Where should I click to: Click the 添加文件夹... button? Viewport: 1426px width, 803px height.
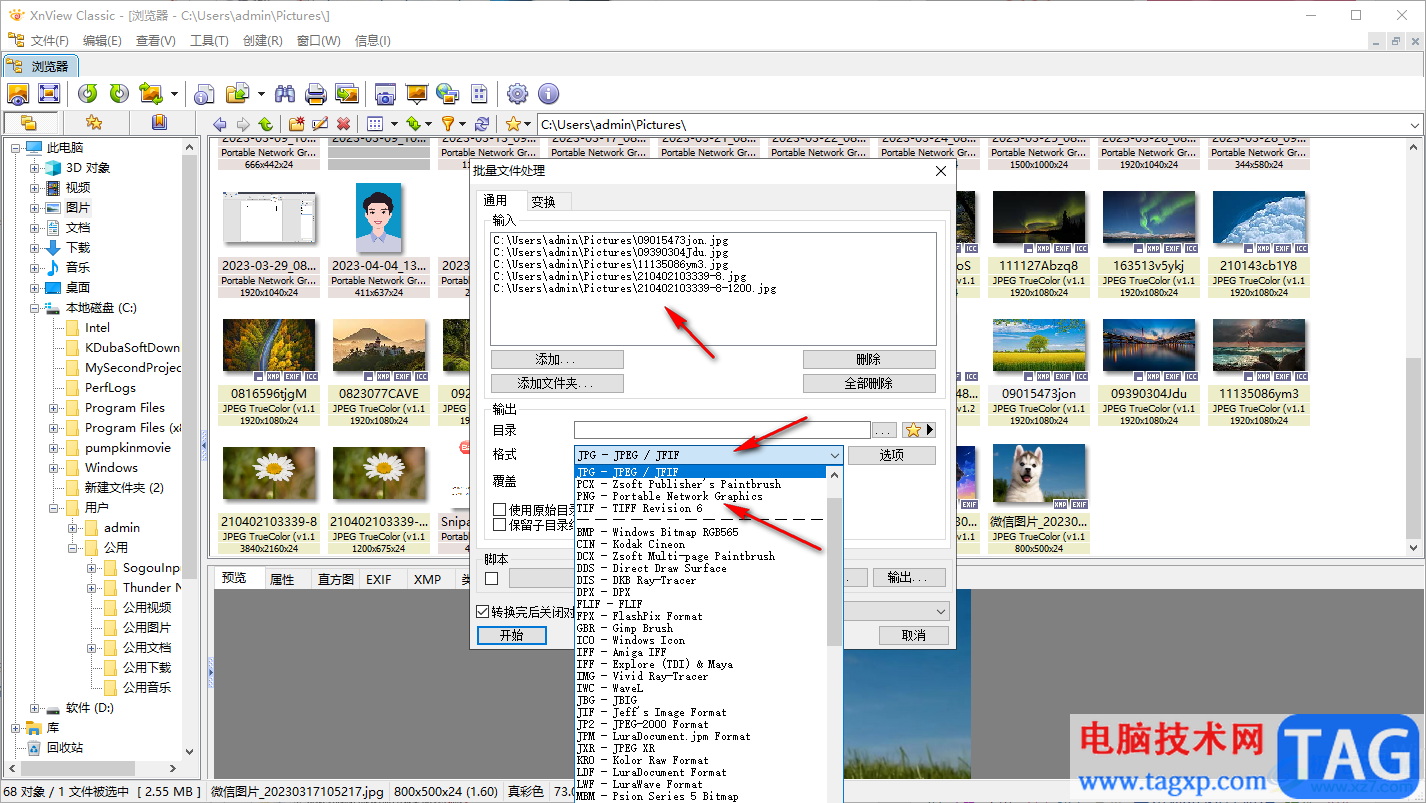(557, 383)
